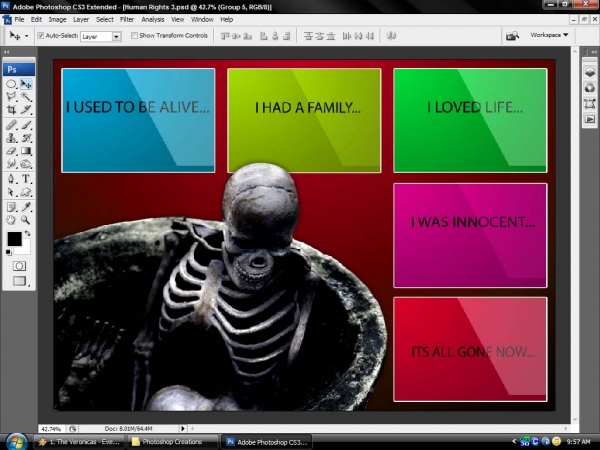Open the Image menu

(x=57, y=20)
